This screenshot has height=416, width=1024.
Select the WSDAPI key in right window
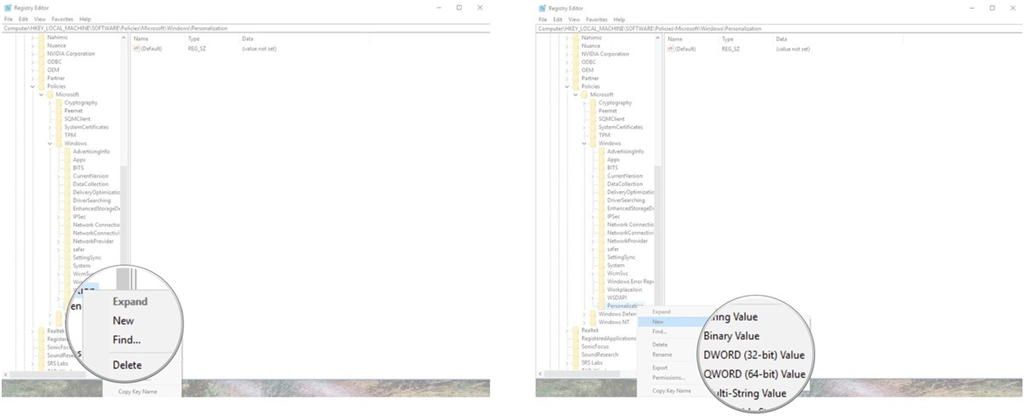click(x=617, y=298)
